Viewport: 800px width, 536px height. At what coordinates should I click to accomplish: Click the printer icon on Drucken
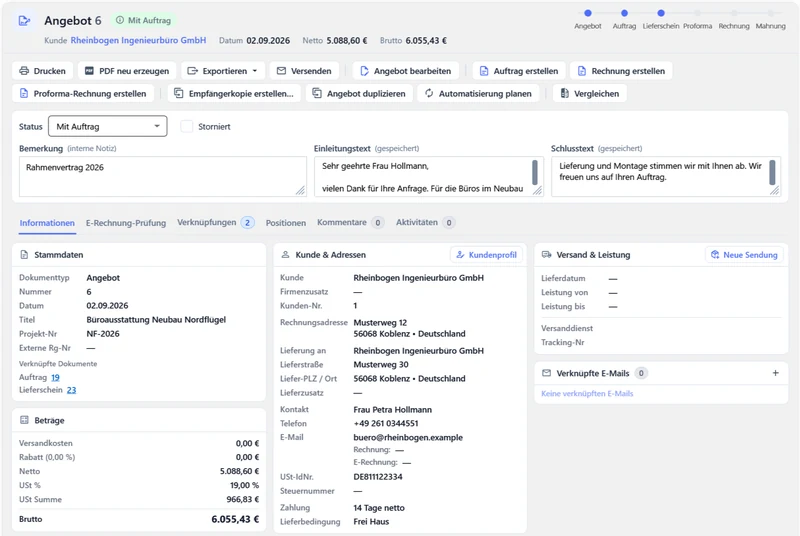pos(24,71)
